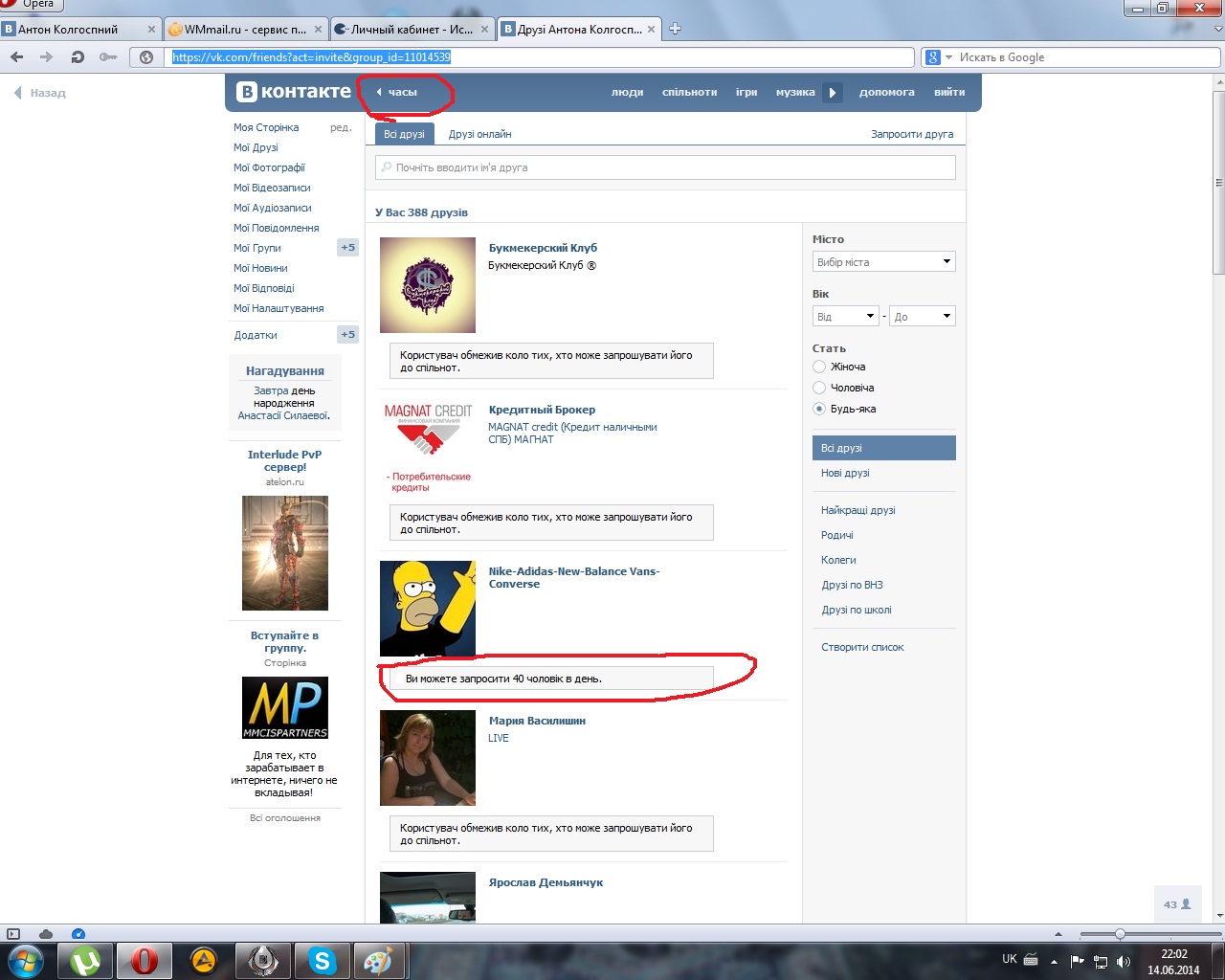Click the volume icon in system tray
The image size is (1225, 980).
tap(1124, 961)
